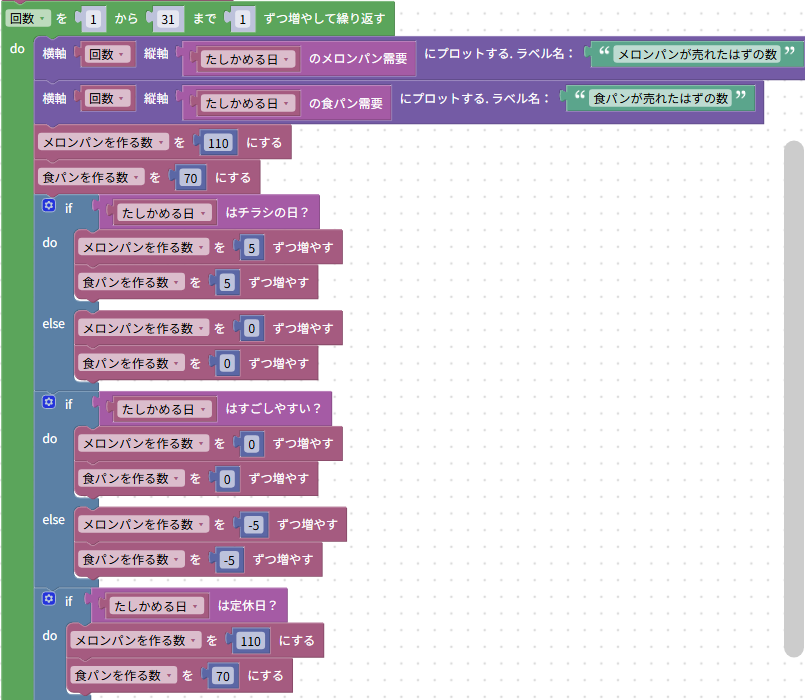805x700 pixels.
Task: Click the loop end value 31
Action: click(167, 18)
